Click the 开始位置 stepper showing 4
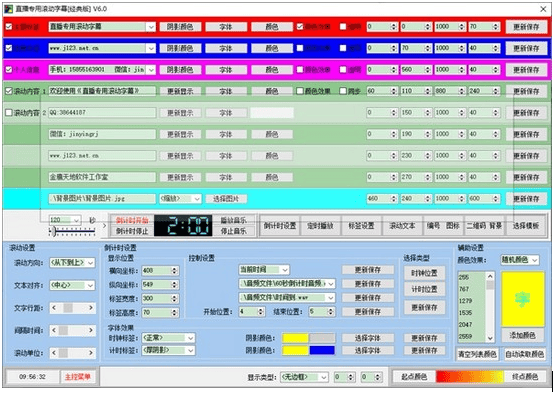The height and width of the screenshot is (394, 555). (252, 312)
